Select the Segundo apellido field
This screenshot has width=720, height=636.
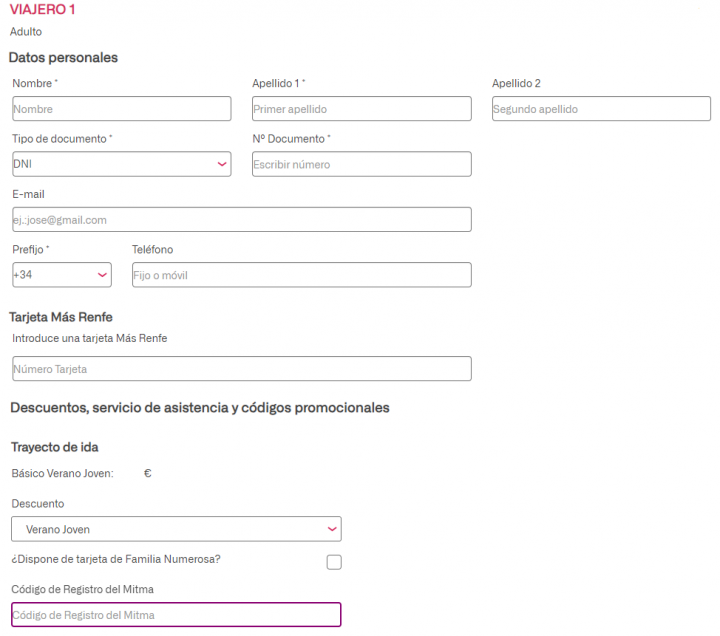pos(601,109)
